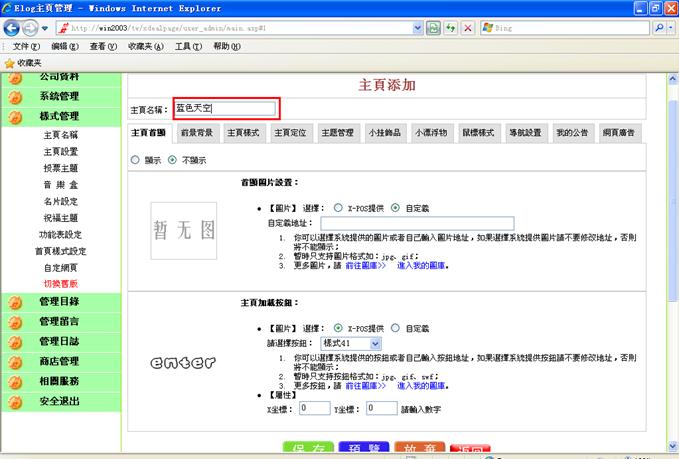The image size is (679, 459).
Task: Click the green 保存 button
Action: point(307,451)
